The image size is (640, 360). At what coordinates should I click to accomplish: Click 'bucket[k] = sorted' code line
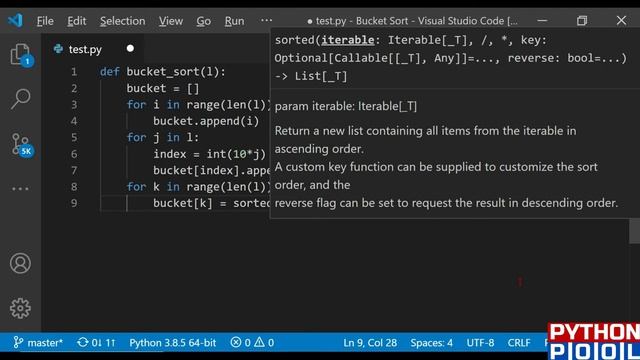pyautogui.click(x=211, y=203)
